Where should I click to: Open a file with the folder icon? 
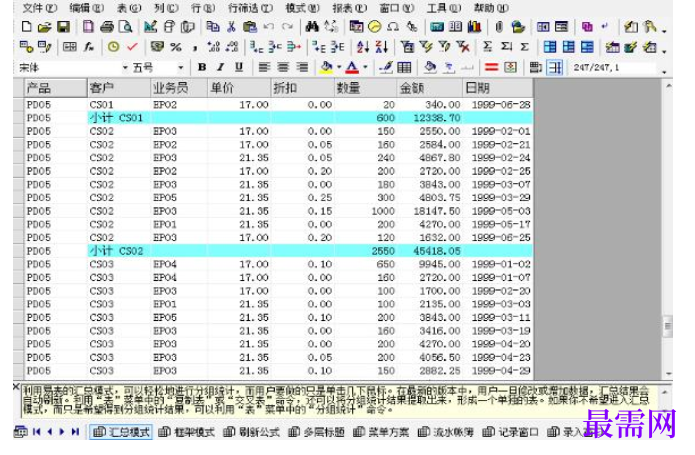[x=44, y=27]
